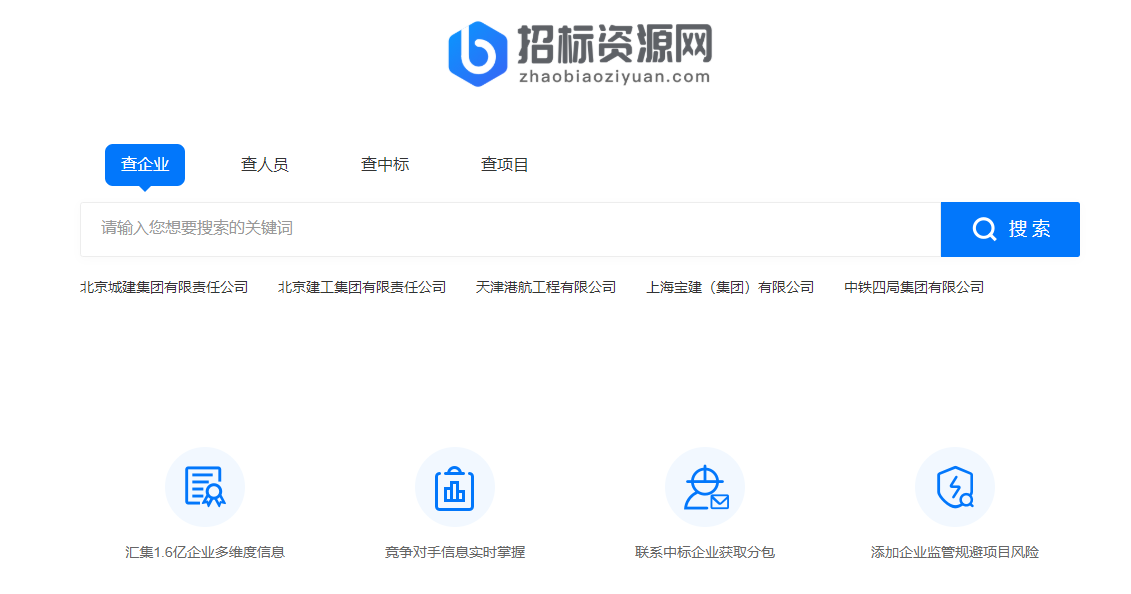Click the text 竞争对手信息实时掌握
This screenshot has height=594, width=1131.
454,552
